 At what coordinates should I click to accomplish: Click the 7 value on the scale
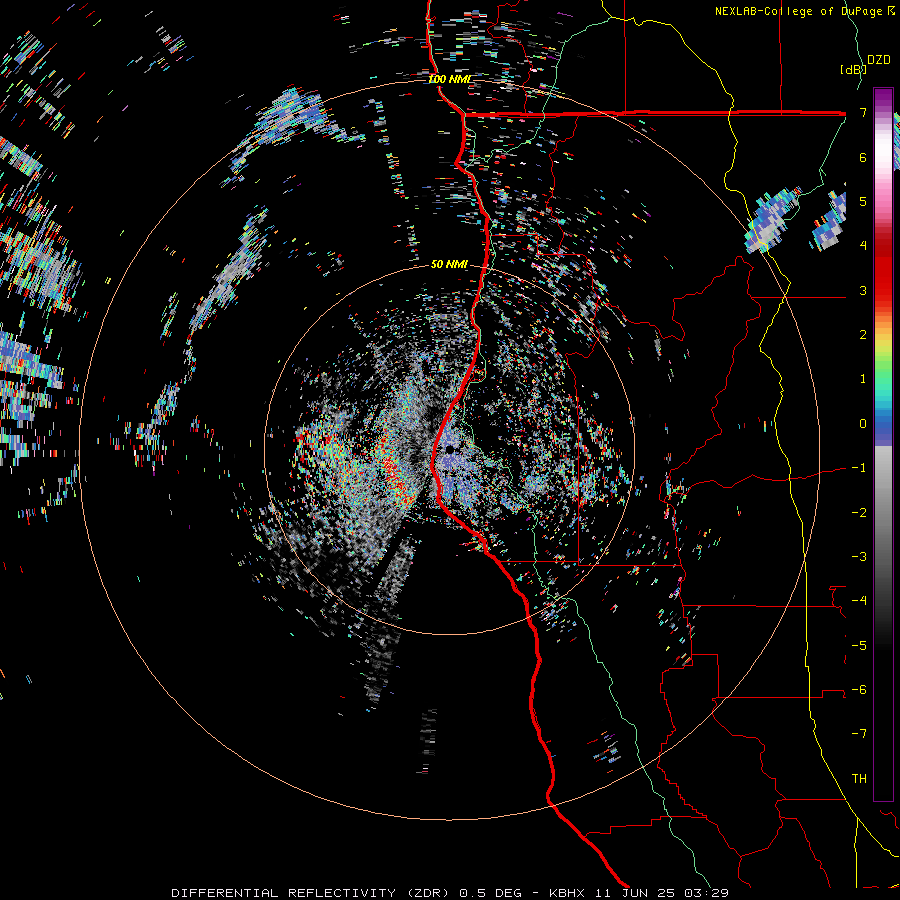[863, 112]
